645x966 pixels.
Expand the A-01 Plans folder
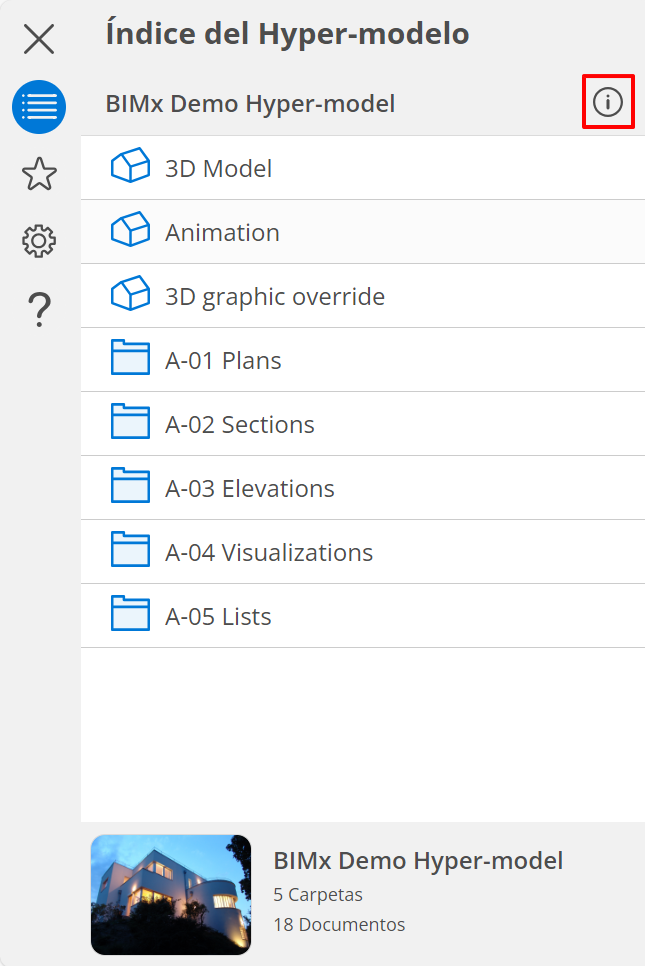223,360
